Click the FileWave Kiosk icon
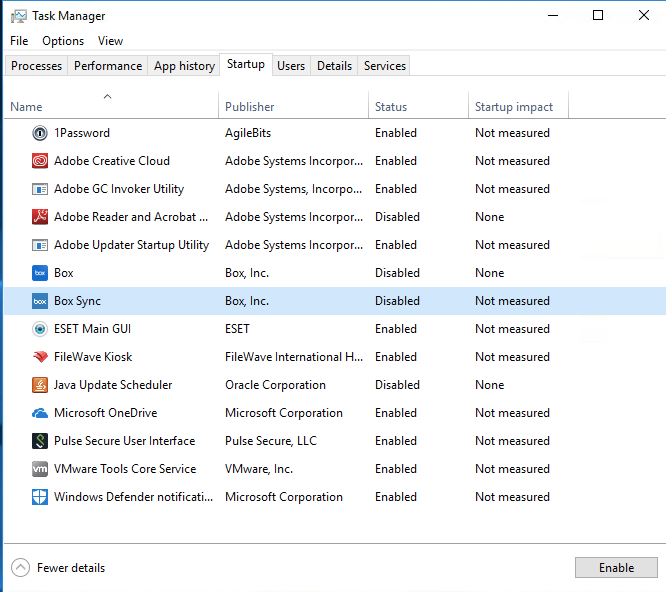The width and height of the screenshot is (666, 592). tap(40, 357)
